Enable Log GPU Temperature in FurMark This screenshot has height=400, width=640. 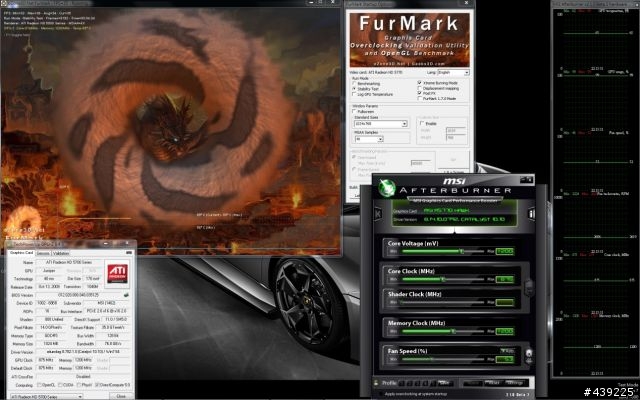pos(354,94)
